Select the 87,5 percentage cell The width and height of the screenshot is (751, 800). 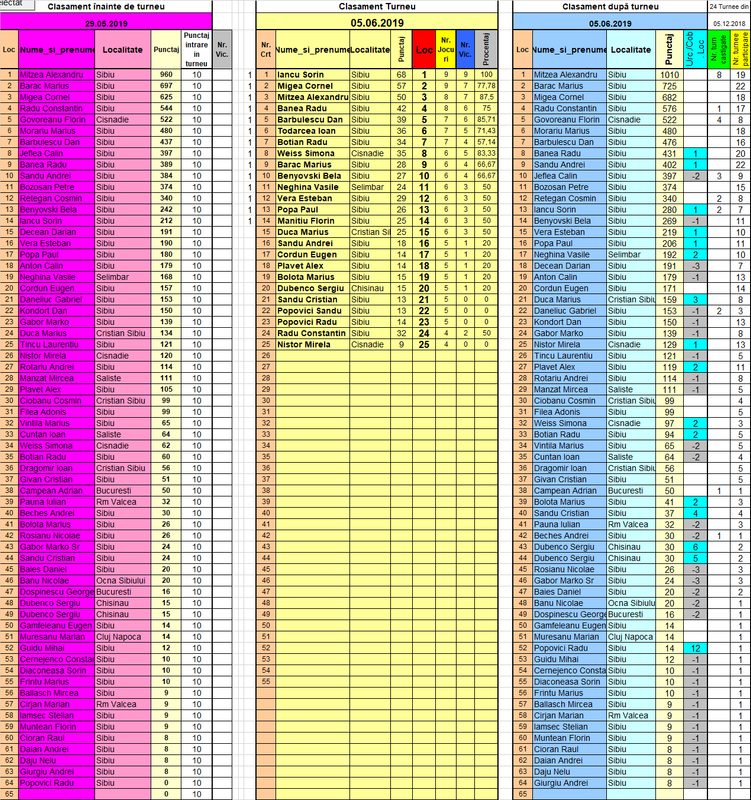[x=486, y=97]
